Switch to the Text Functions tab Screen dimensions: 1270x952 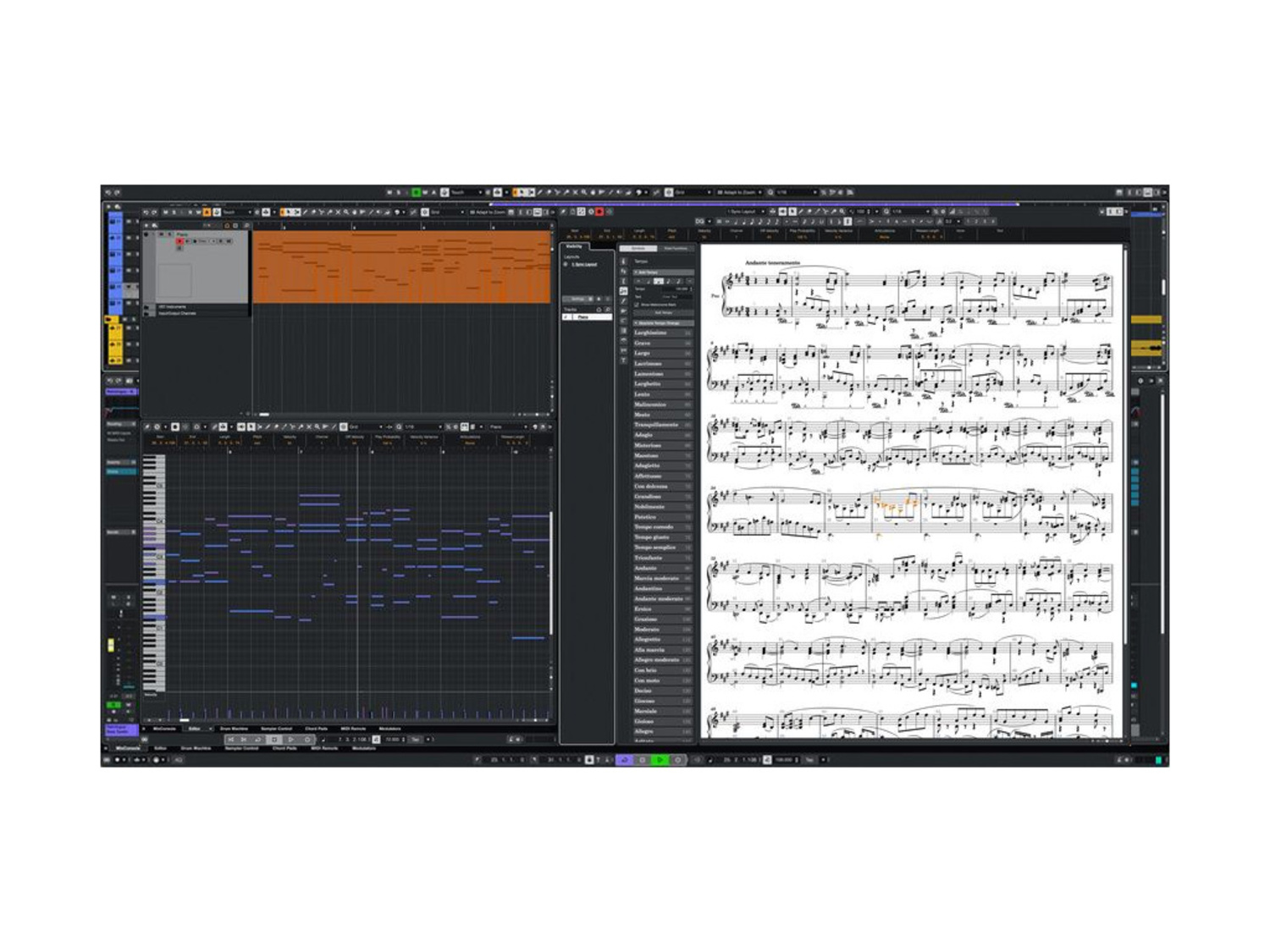[x=676, y=249]
